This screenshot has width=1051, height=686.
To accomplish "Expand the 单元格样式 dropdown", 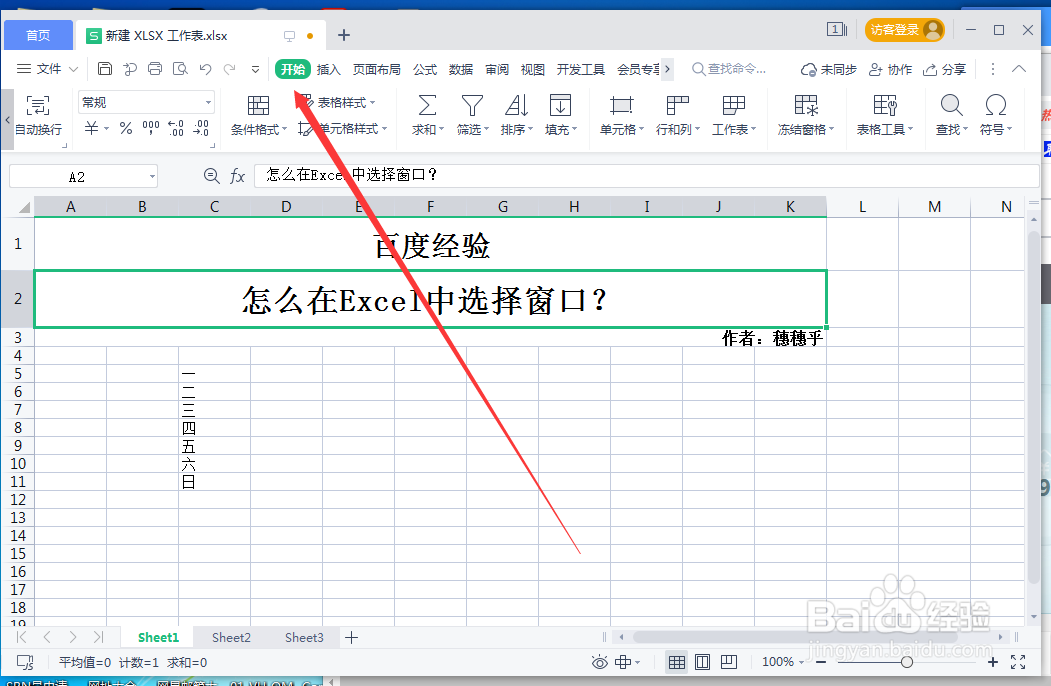I will click(385, 128).
